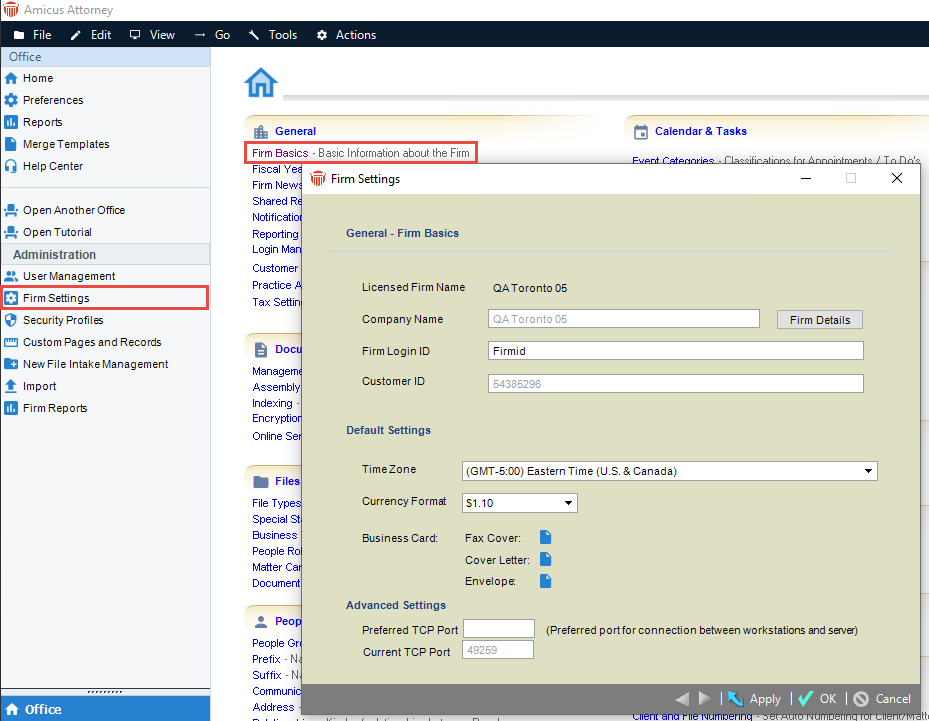Click the Firm Details button
Image resolution: width=929 pixels, height=721 pixels.
(x=819, y=320)
